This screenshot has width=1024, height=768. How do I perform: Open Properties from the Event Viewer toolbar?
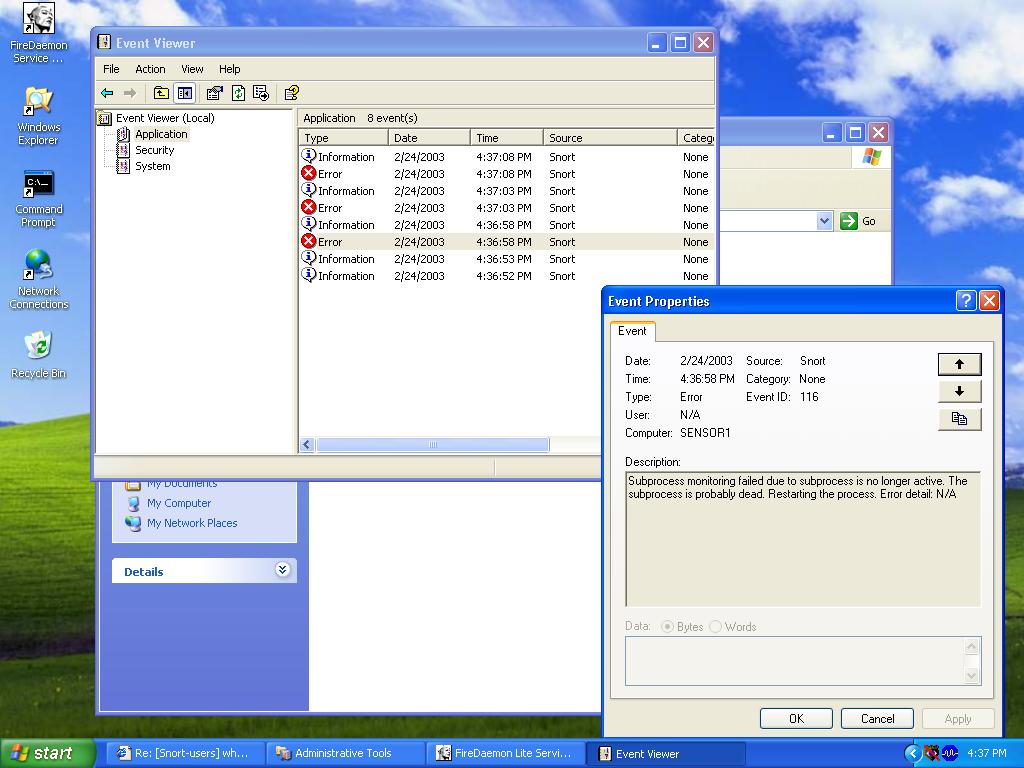click(214, 93)
